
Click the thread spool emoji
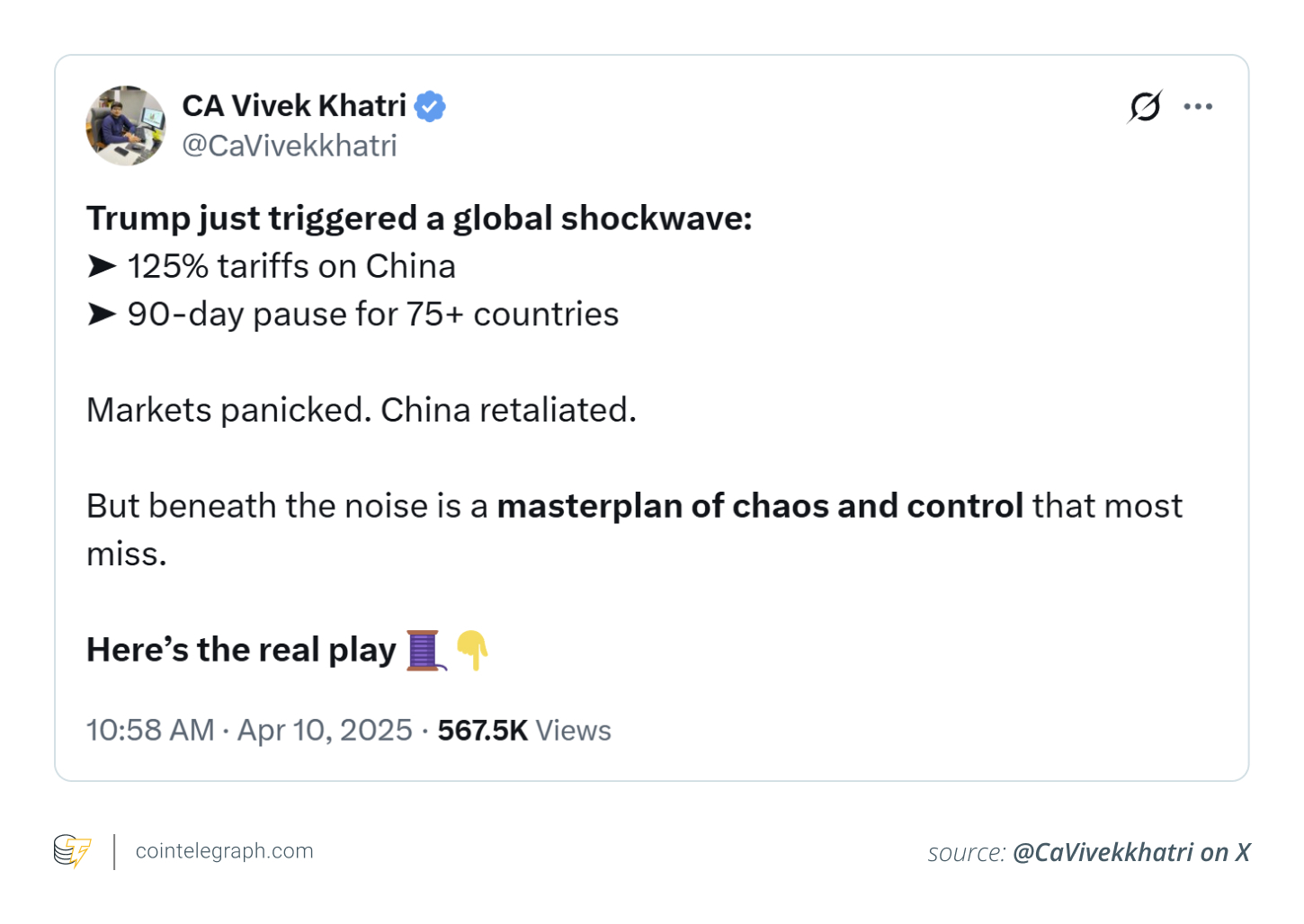[x=424, y=650]
